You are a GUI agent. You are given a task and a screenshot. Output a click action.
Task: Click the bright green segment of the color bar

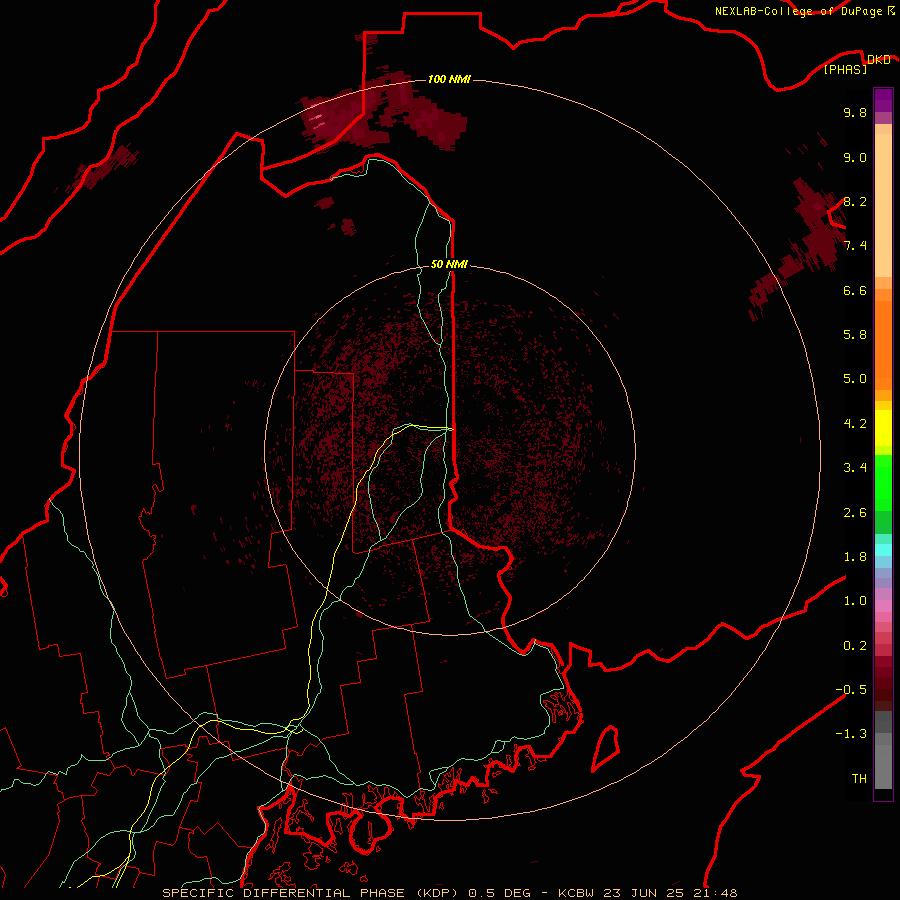(883, 483)
